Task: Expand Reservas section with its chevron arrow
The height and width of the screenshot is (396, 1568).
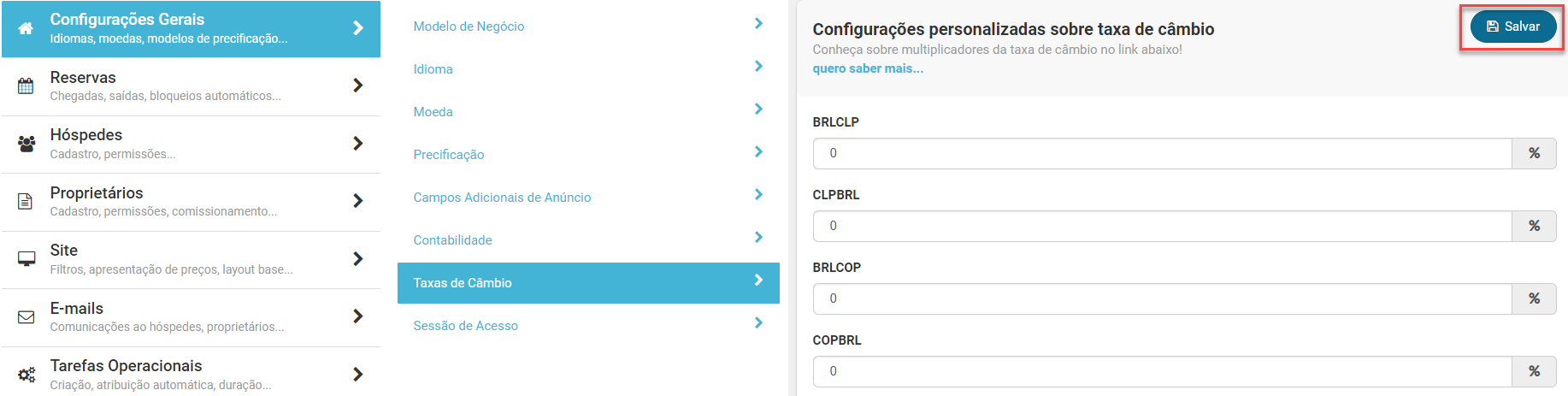Action: point(358,86)
